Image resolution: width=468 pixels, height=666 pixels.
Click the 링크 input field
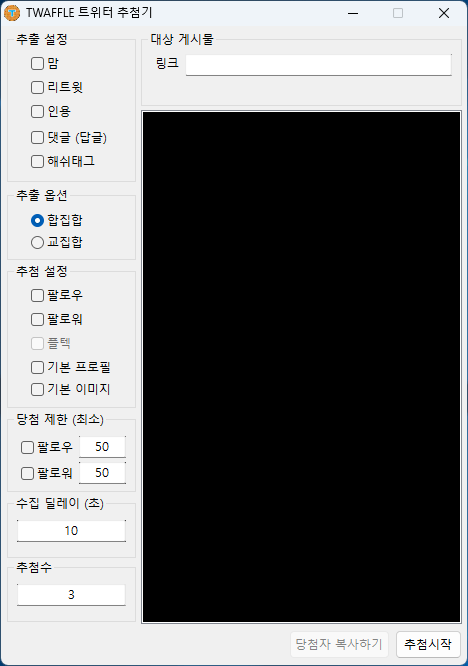[319, 65]
